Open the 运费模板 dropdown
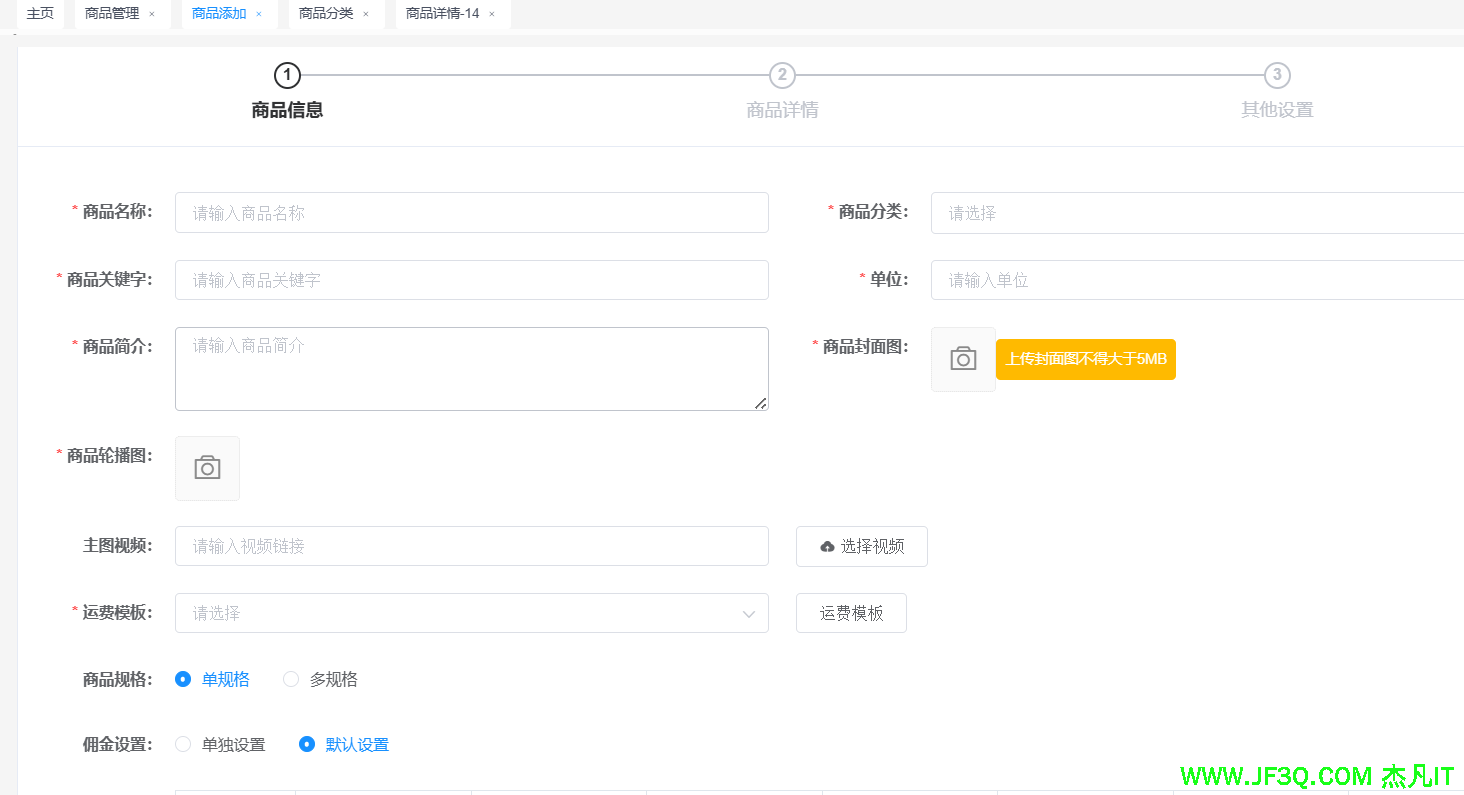The image size is (1464, 795). tap(471, 613)
